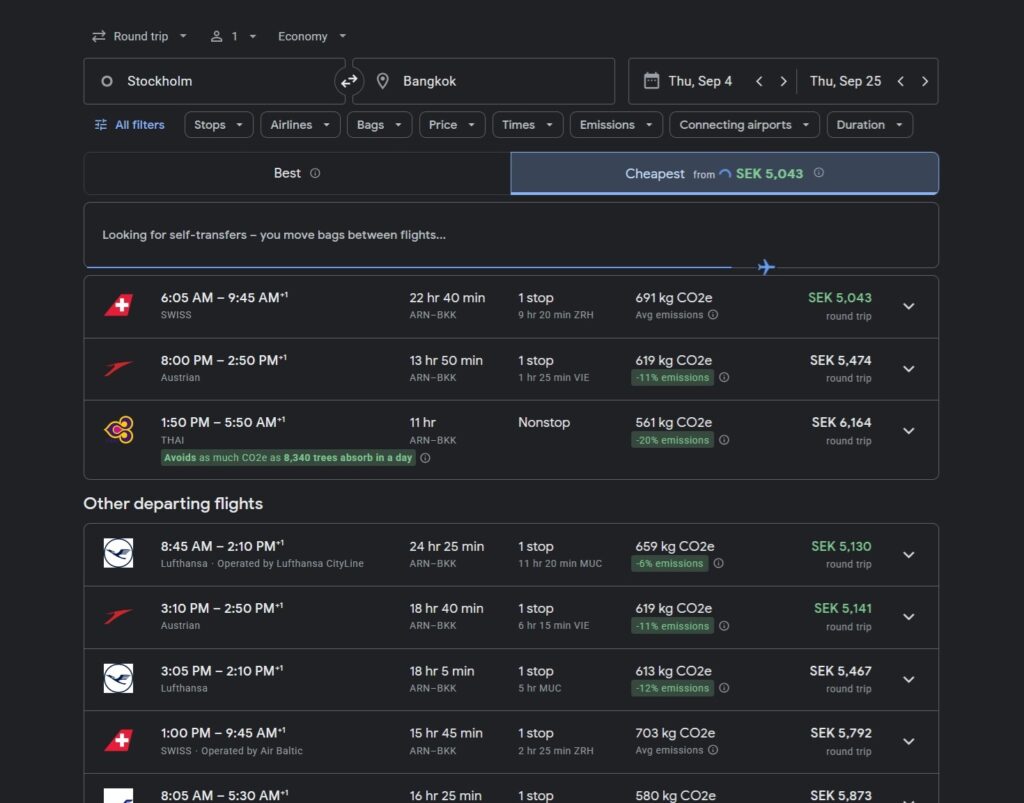Click the origin circle icon beside Stockholm
This screenshot has height=803, width=1024.
point(107,81)
